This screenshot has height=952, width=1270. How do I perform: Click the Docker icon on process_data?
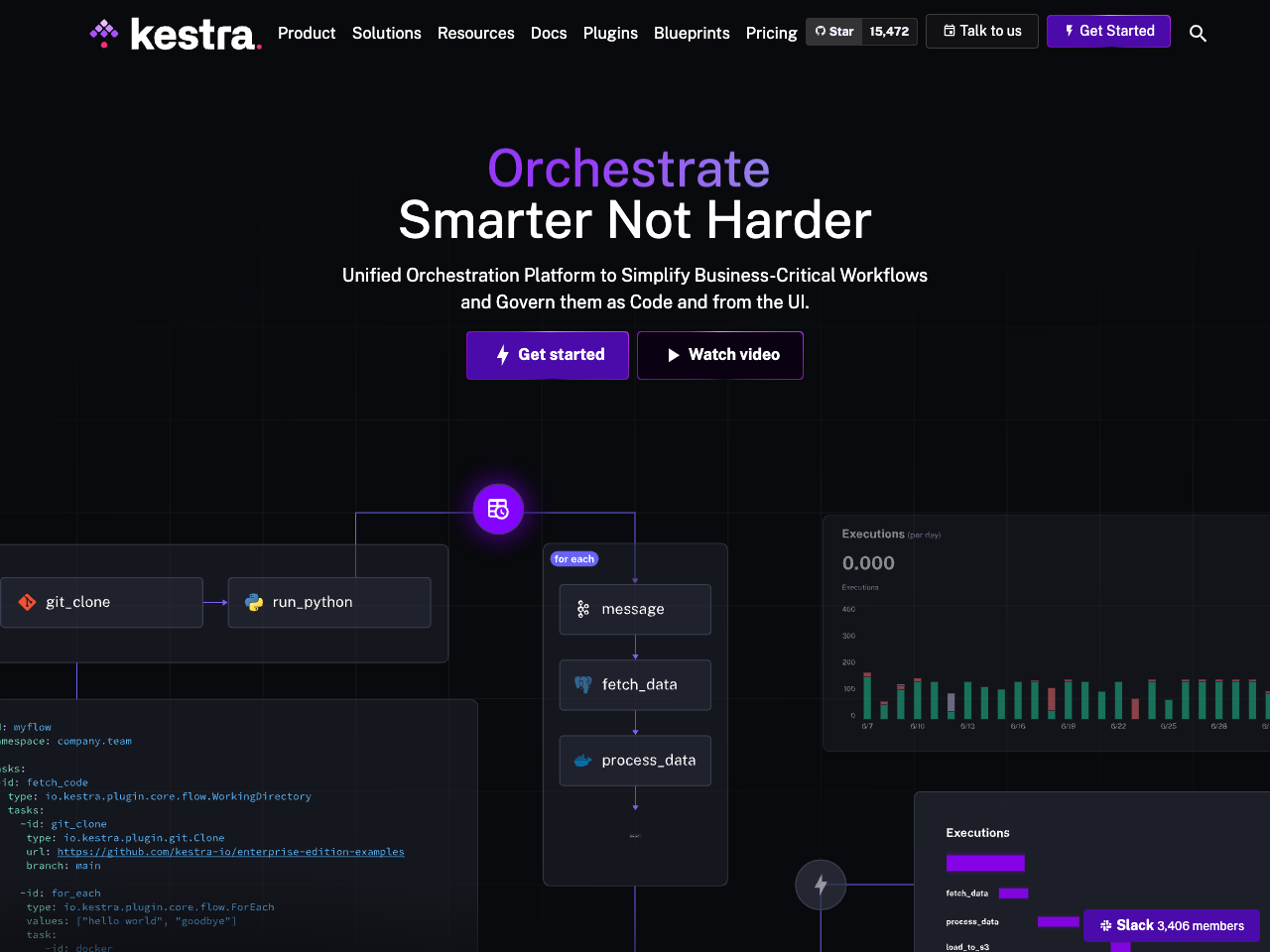tap(583, 761)
